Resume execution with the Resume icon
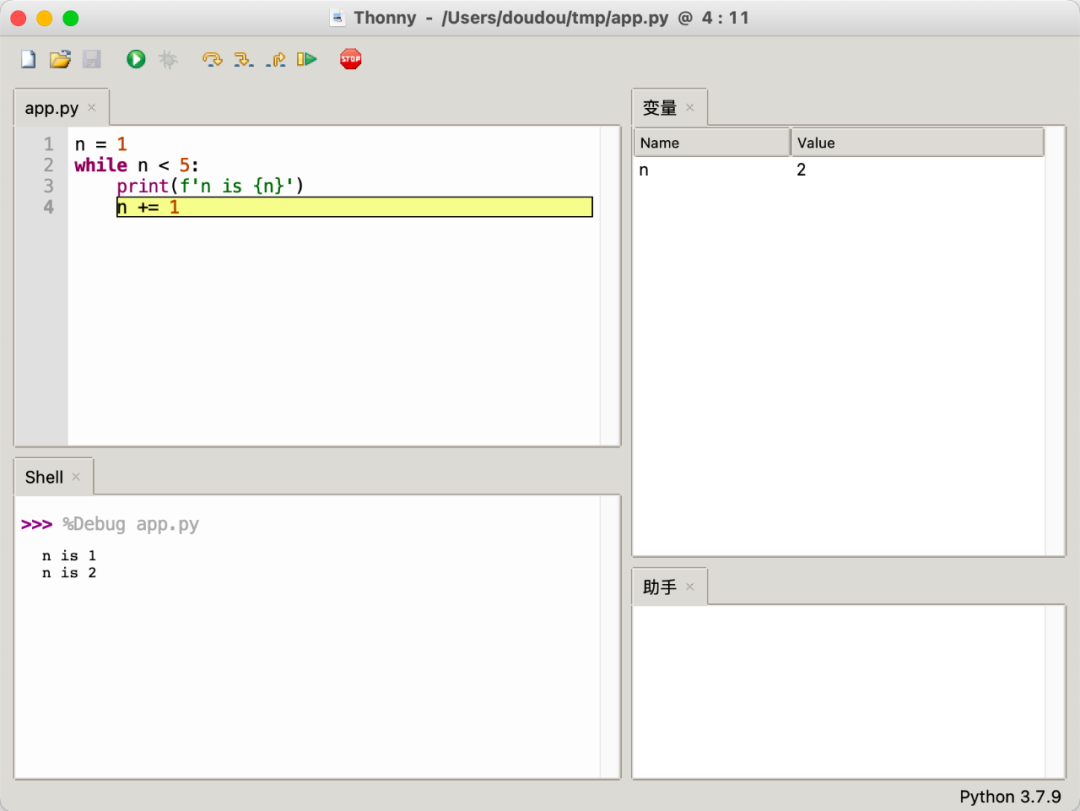The height and width of the screenshot is (811, 1080). (x=307, y=60)
